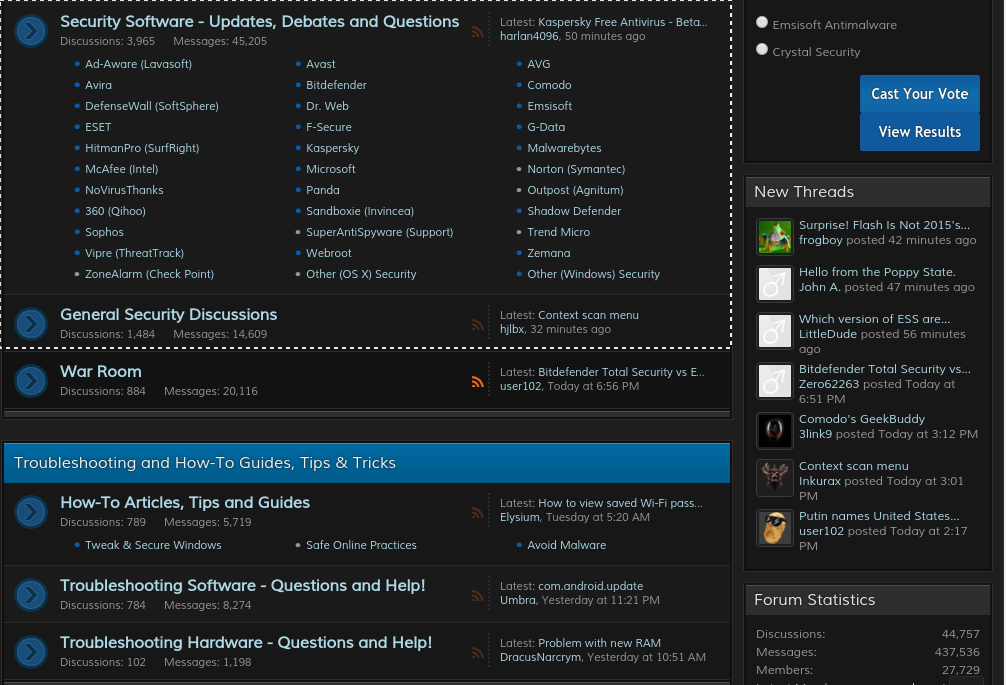Open thread Surprise! Flash Is Not 2015's
Screen dimensions: 1006x685
click(x=884, y=225)
